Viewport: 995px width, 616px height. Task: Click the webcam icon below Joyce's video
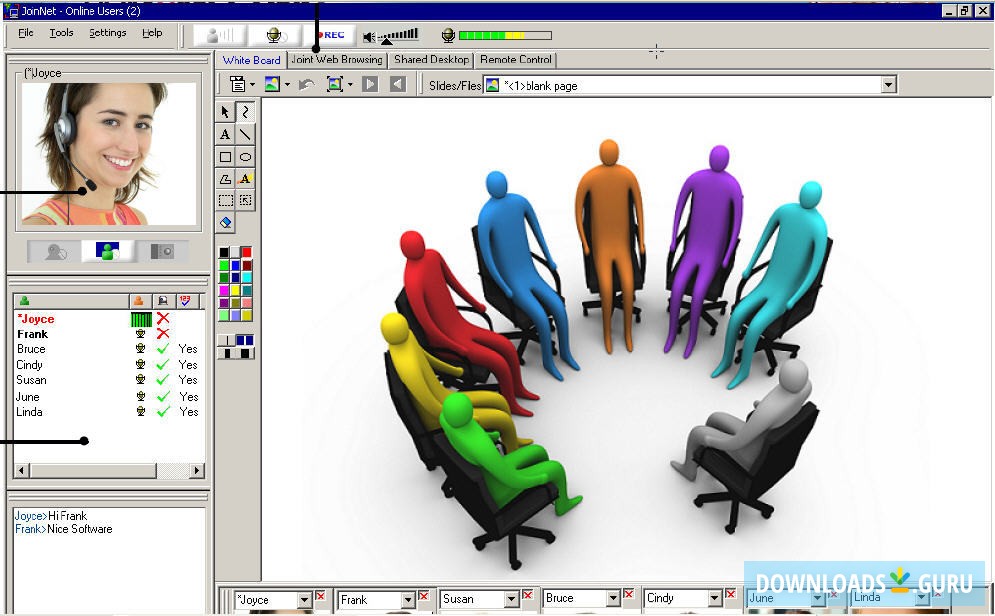pyautogui.click(x=55, y=252)
